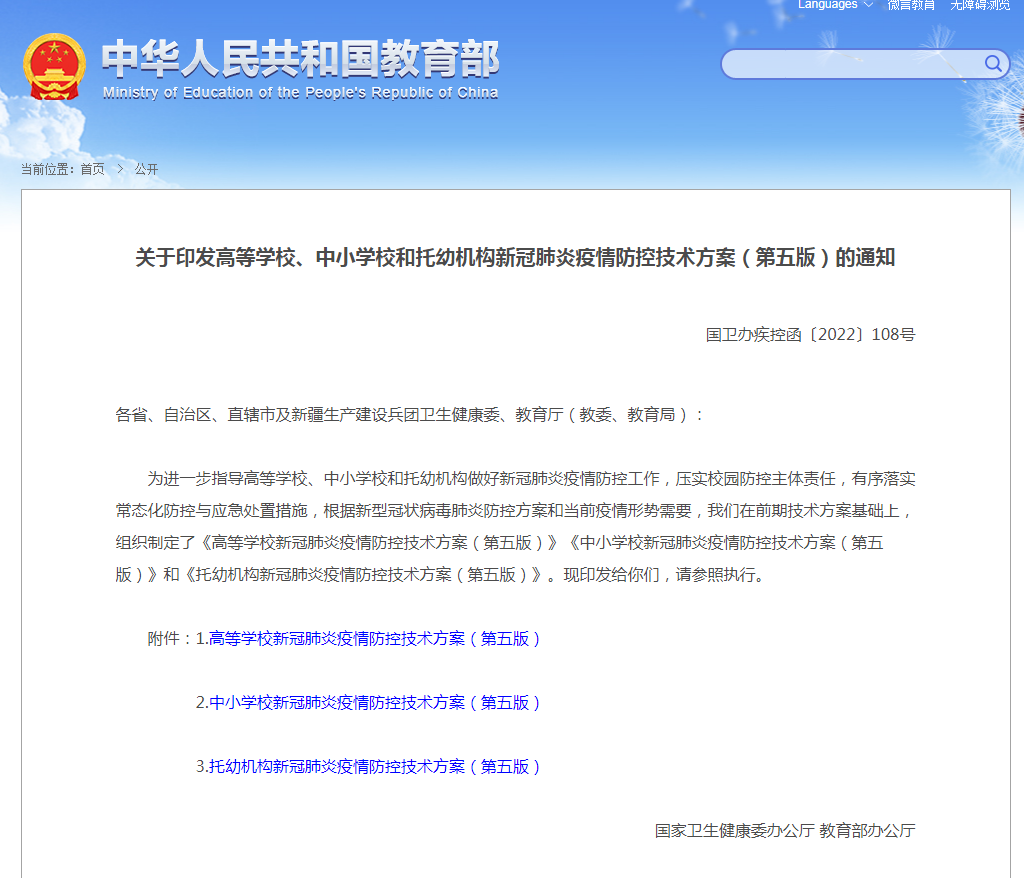Click the salutation line 各省、自治区、直辖市
This screenshot has width=1024, height=878.
pyautogui.click(x=409, y=415)
